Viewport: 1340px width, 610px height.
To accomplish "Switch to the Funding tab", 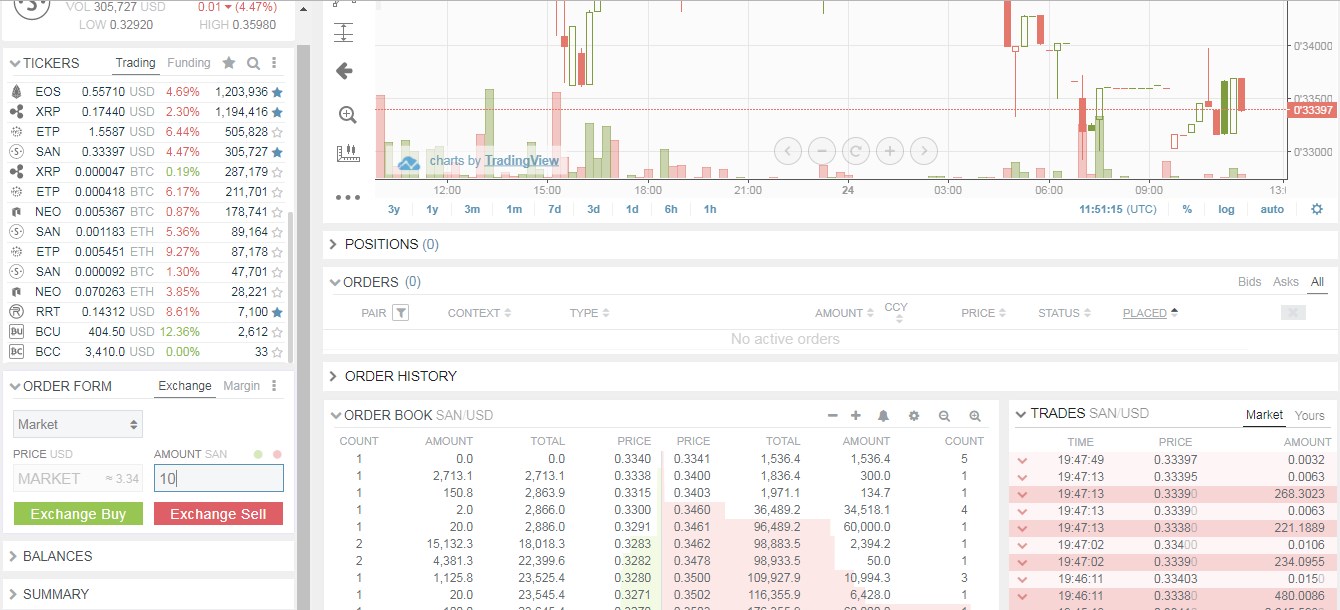I will click(189, 62).
